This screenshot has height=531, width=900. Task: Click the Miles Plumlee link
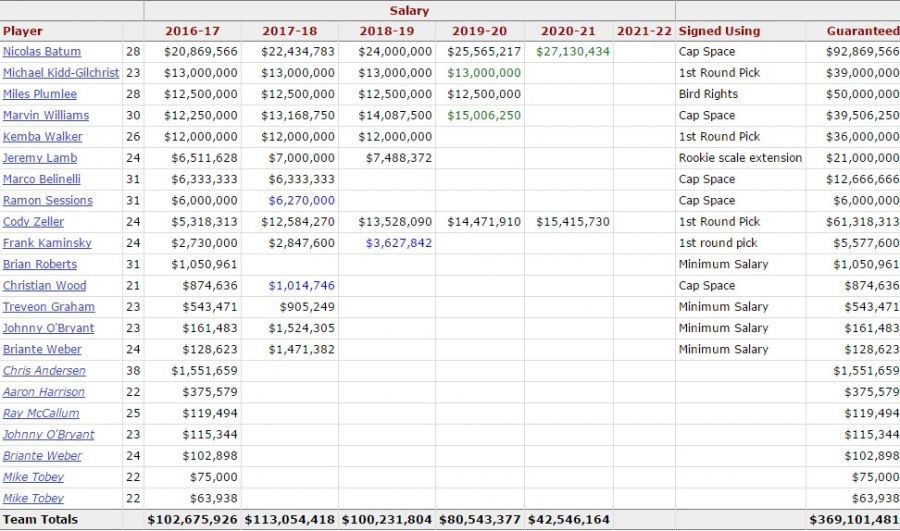pos(40,94)
